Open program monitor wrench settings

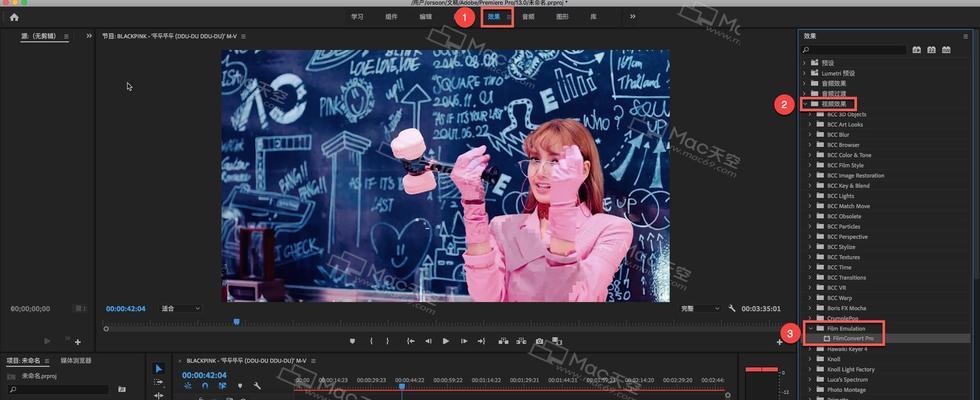click(732, 308)
